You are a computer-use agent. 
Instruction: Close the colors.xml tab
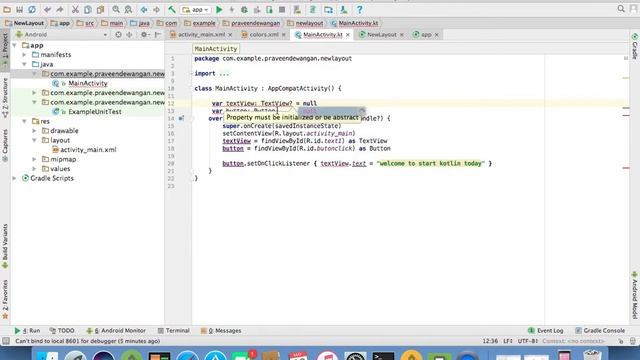[284, 35]
